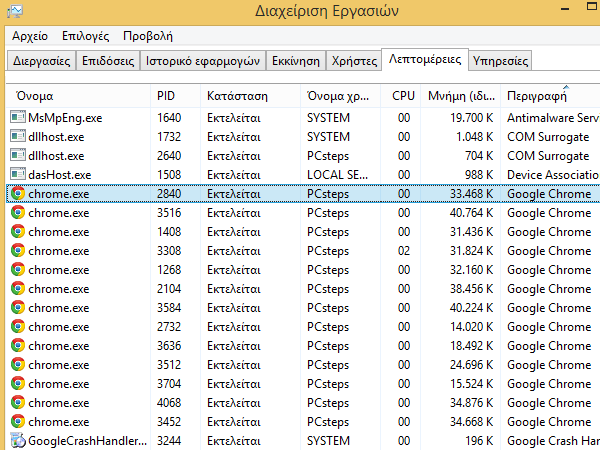Click the Chrome icon for PID 3308
The height and width of the screenshot is (450, 600).
[18, 250]
